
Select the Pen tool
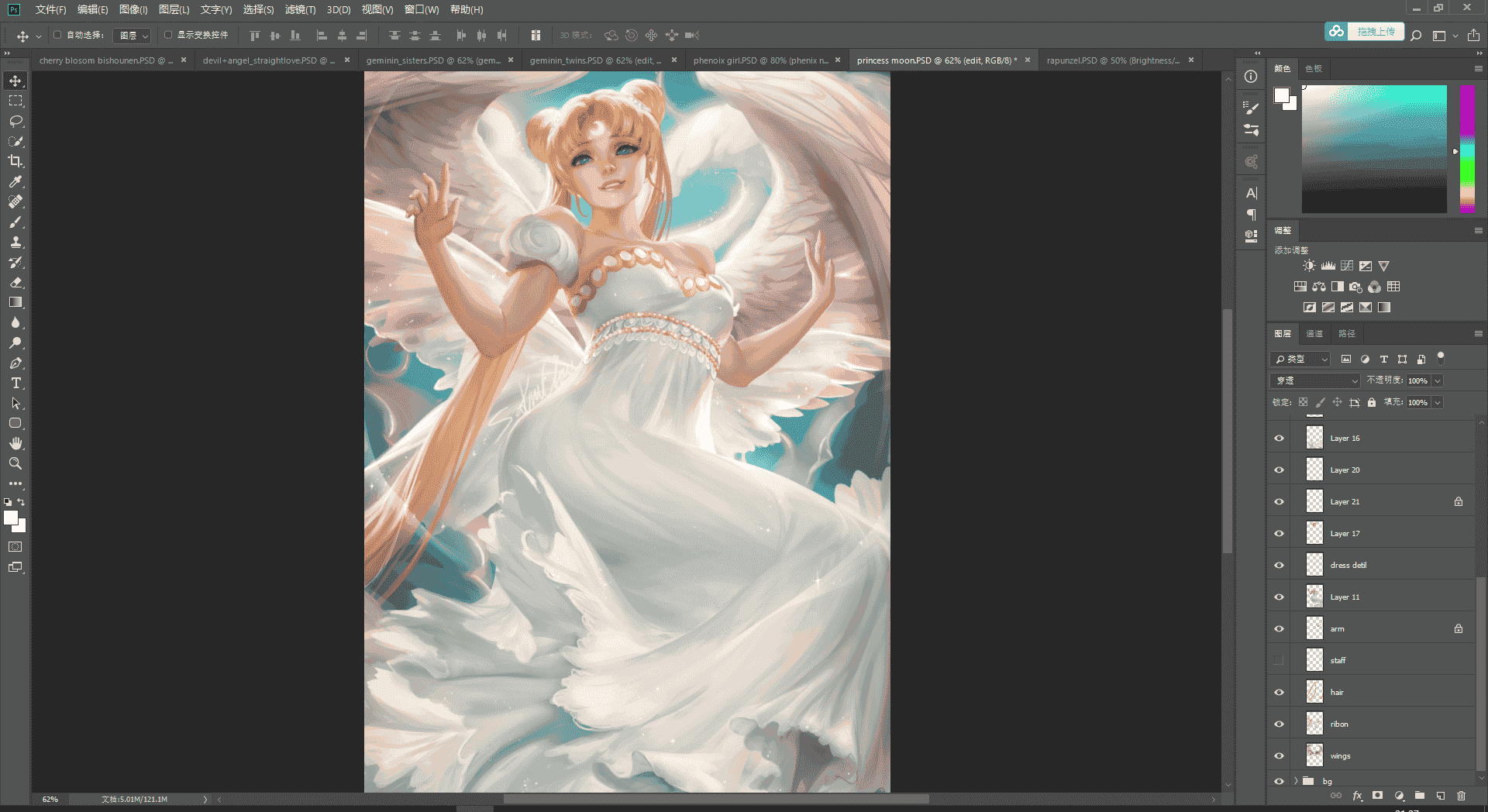pos(15,363)
